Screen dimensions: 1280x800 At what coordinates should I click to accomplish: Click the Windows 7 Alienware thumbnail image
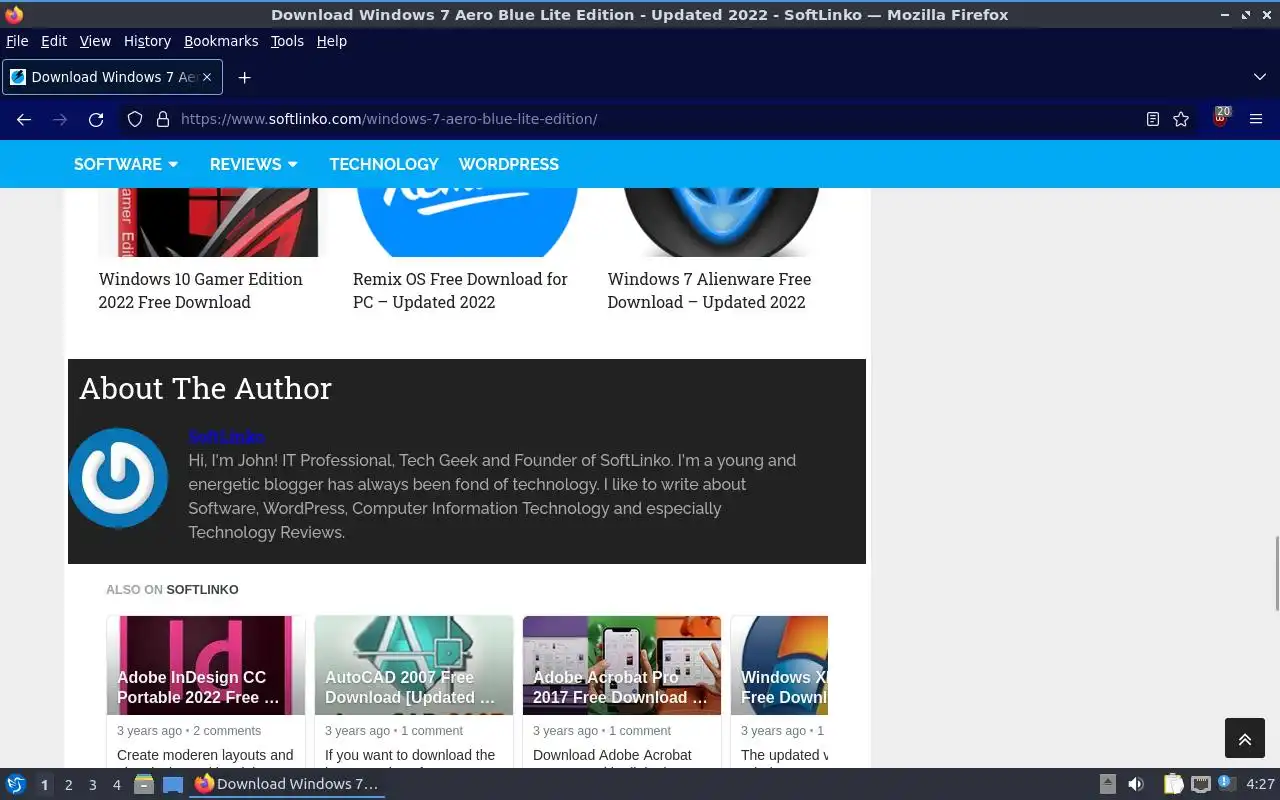tap(721, 222)
